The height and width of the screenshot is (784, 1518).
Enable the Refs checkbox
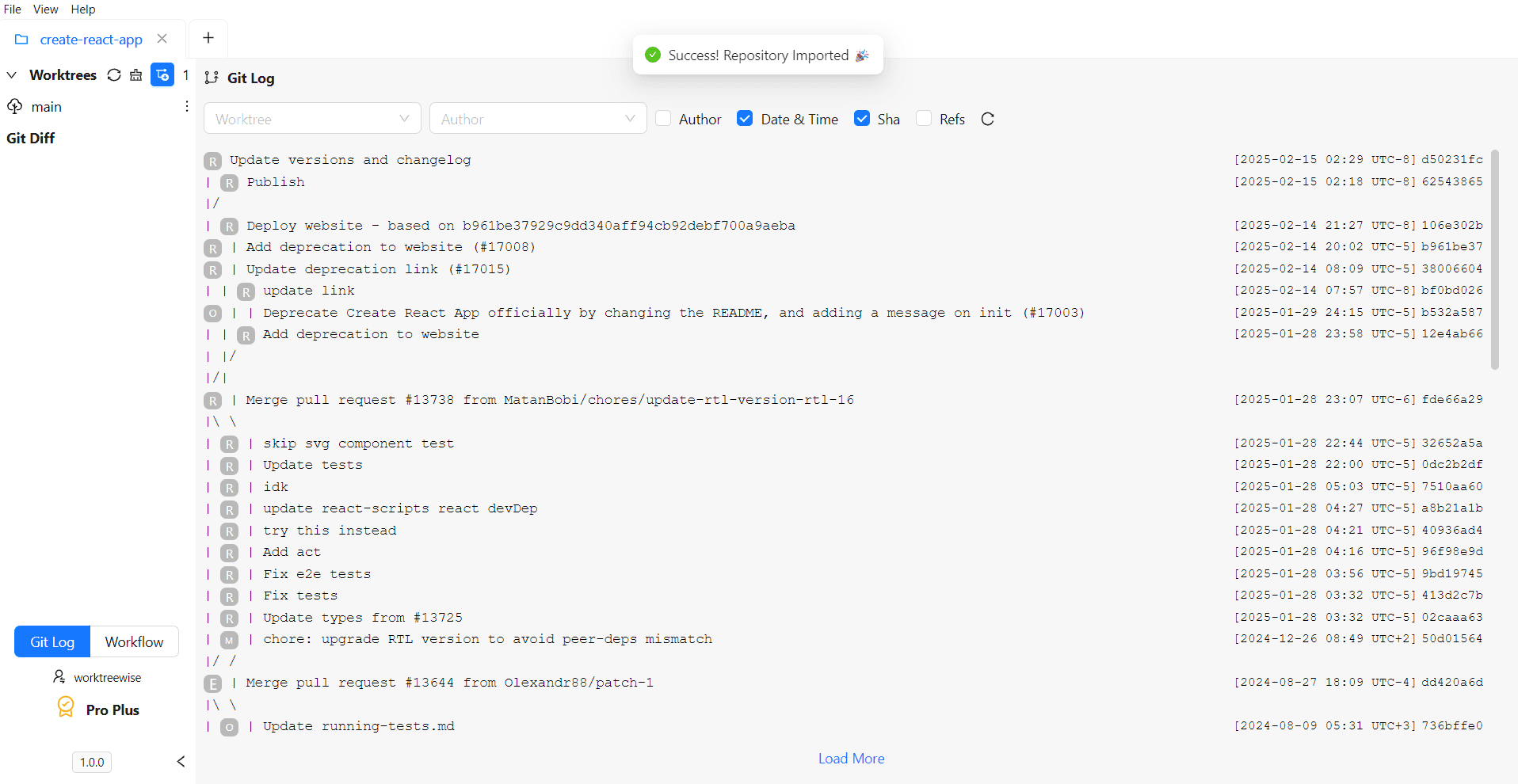tap(923, 118)
